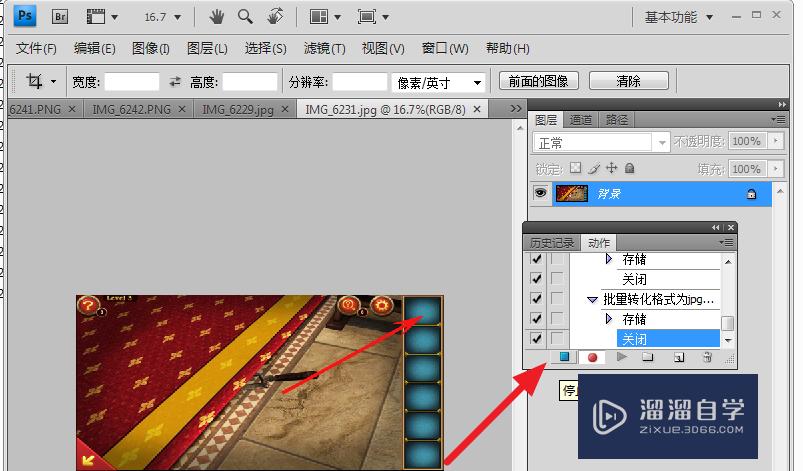Click the Photoshop Ps logo icon
This screenshot has height=471, width=803.
pos(24,16)
